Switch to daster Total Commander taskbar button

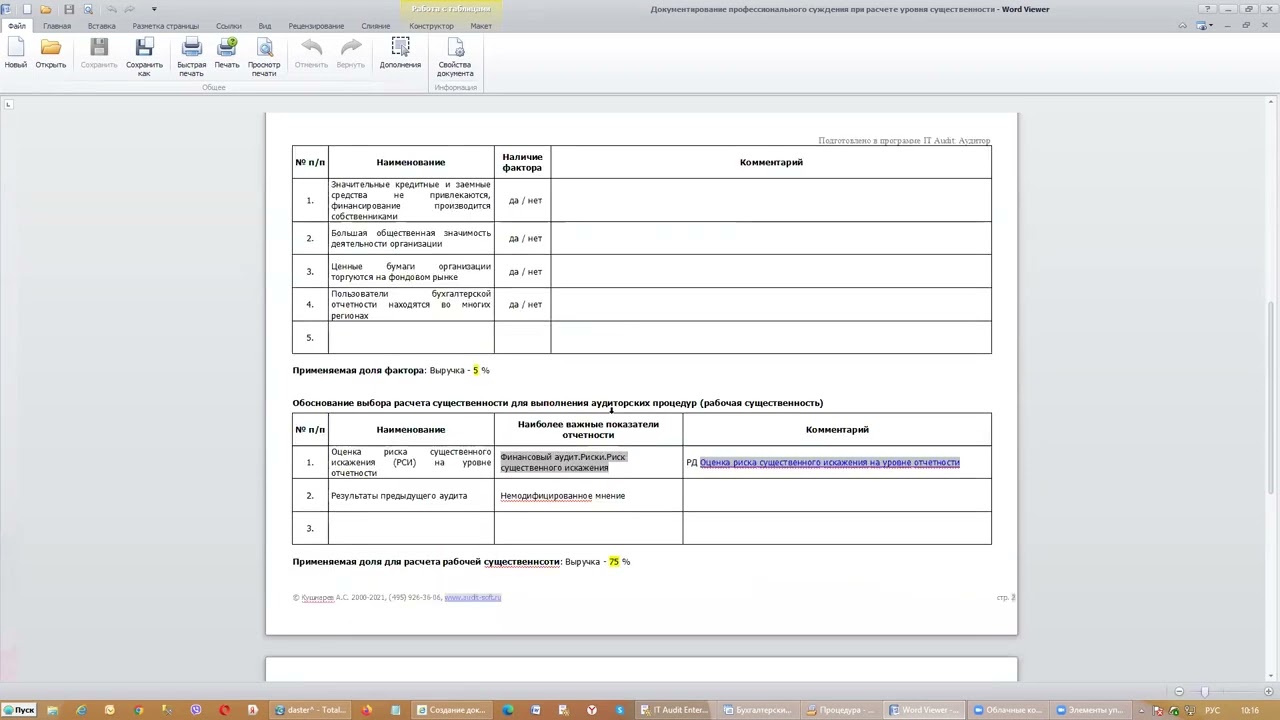[310, 710]
